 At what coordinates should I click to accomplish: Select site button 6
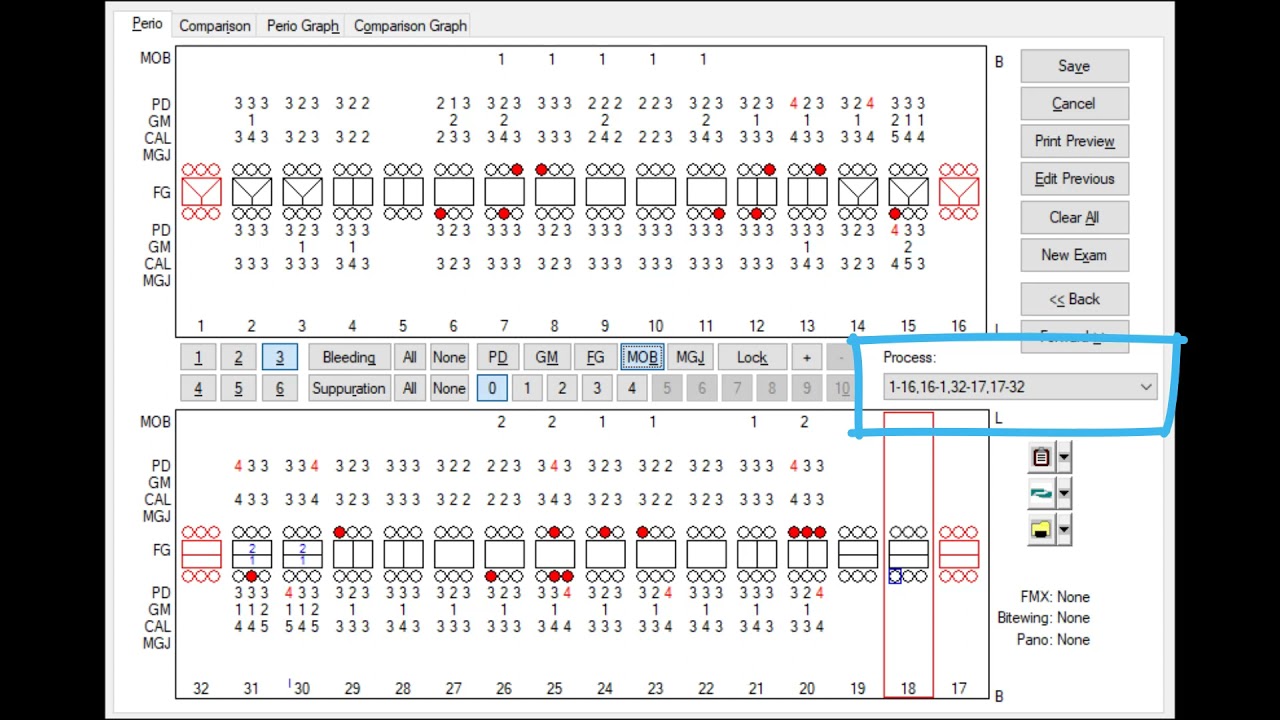tap(280, 388)
